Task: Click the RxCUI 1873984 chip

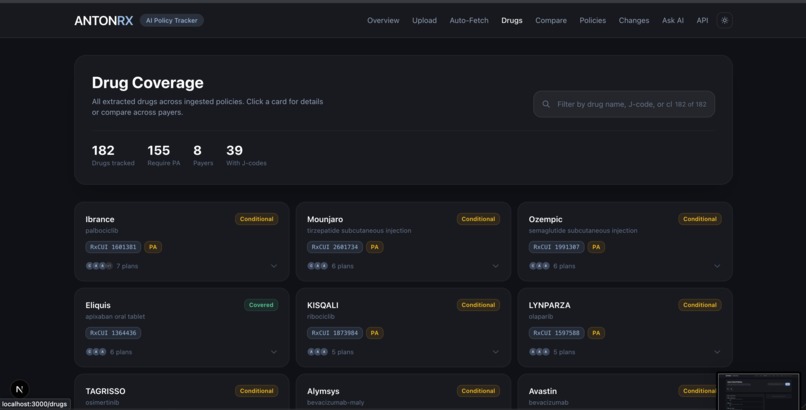Action: pos(335,333)
